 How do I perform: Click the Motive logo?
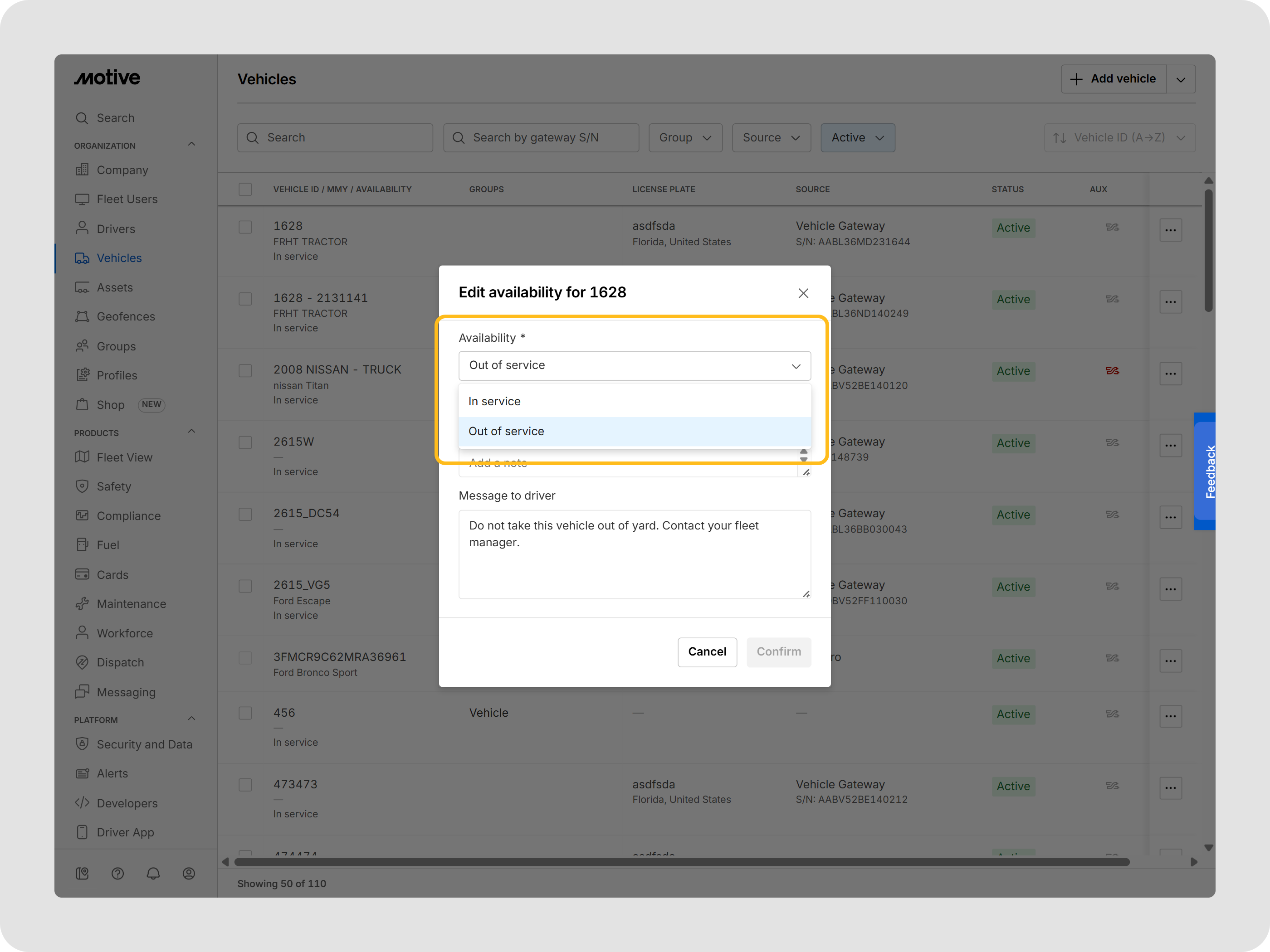click(x=107, y=78)
